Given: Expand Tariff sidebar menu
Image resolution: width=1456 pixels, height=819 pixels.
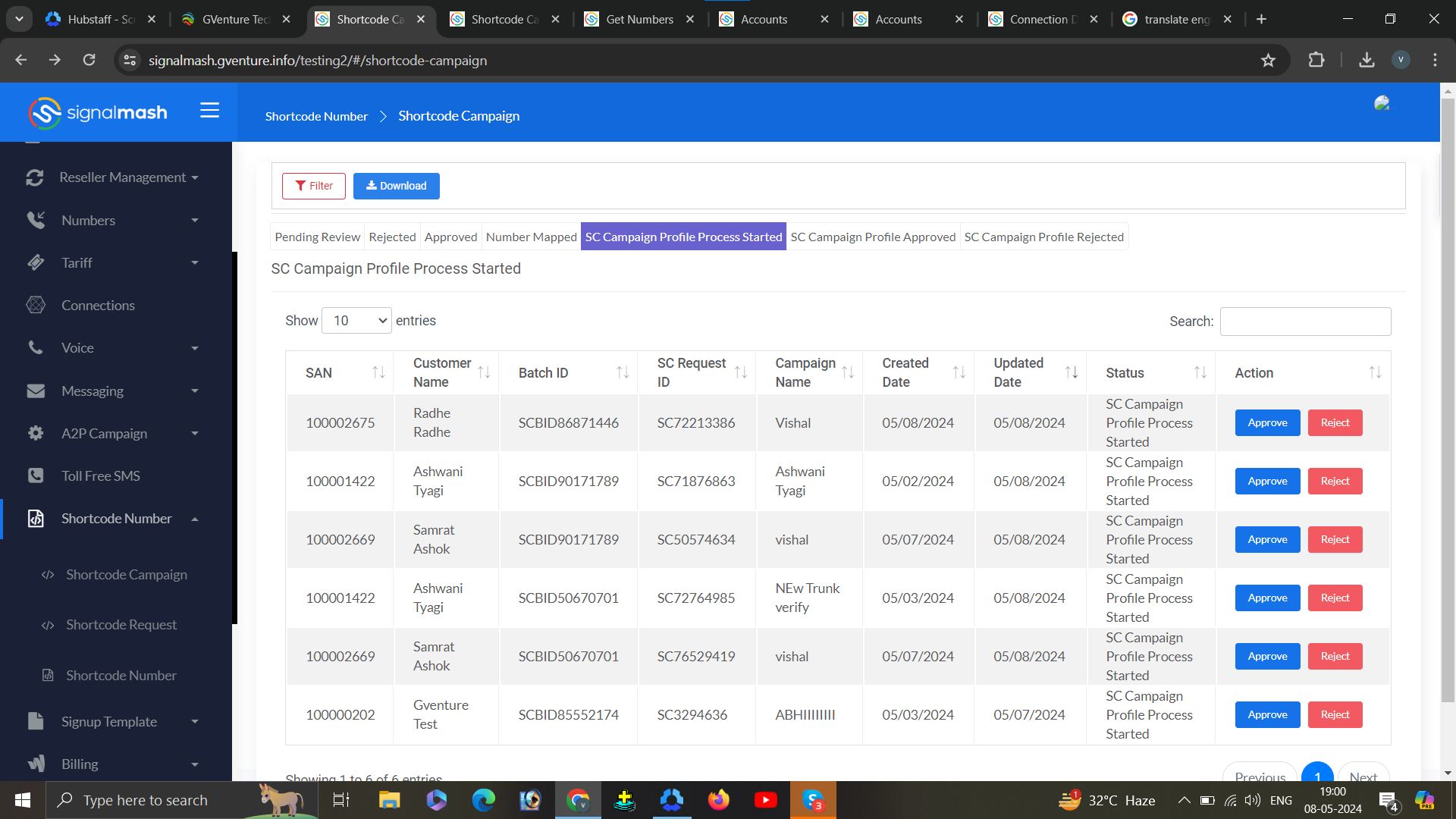Looking at the screenshot, I should click(x=195, y=263).
